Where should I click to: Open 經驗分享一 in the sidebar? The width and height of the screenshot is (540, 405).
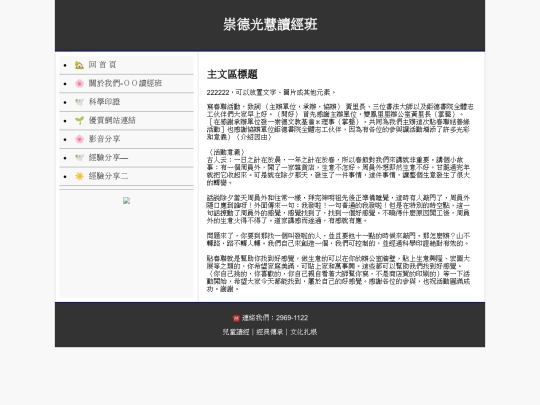108,158
